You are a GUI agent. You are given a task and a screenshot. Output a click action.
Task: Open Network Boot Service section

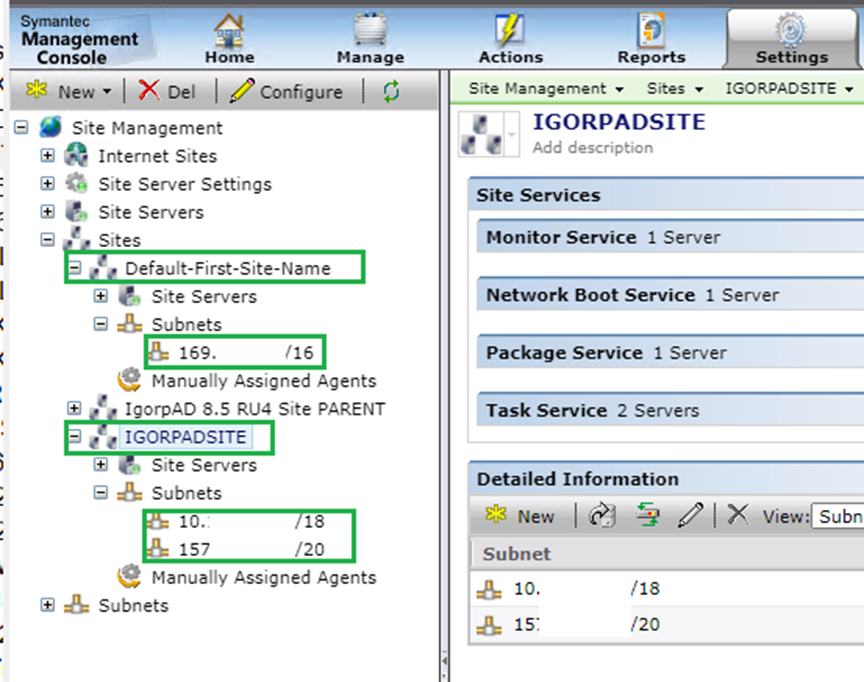(x=670, y=295)
